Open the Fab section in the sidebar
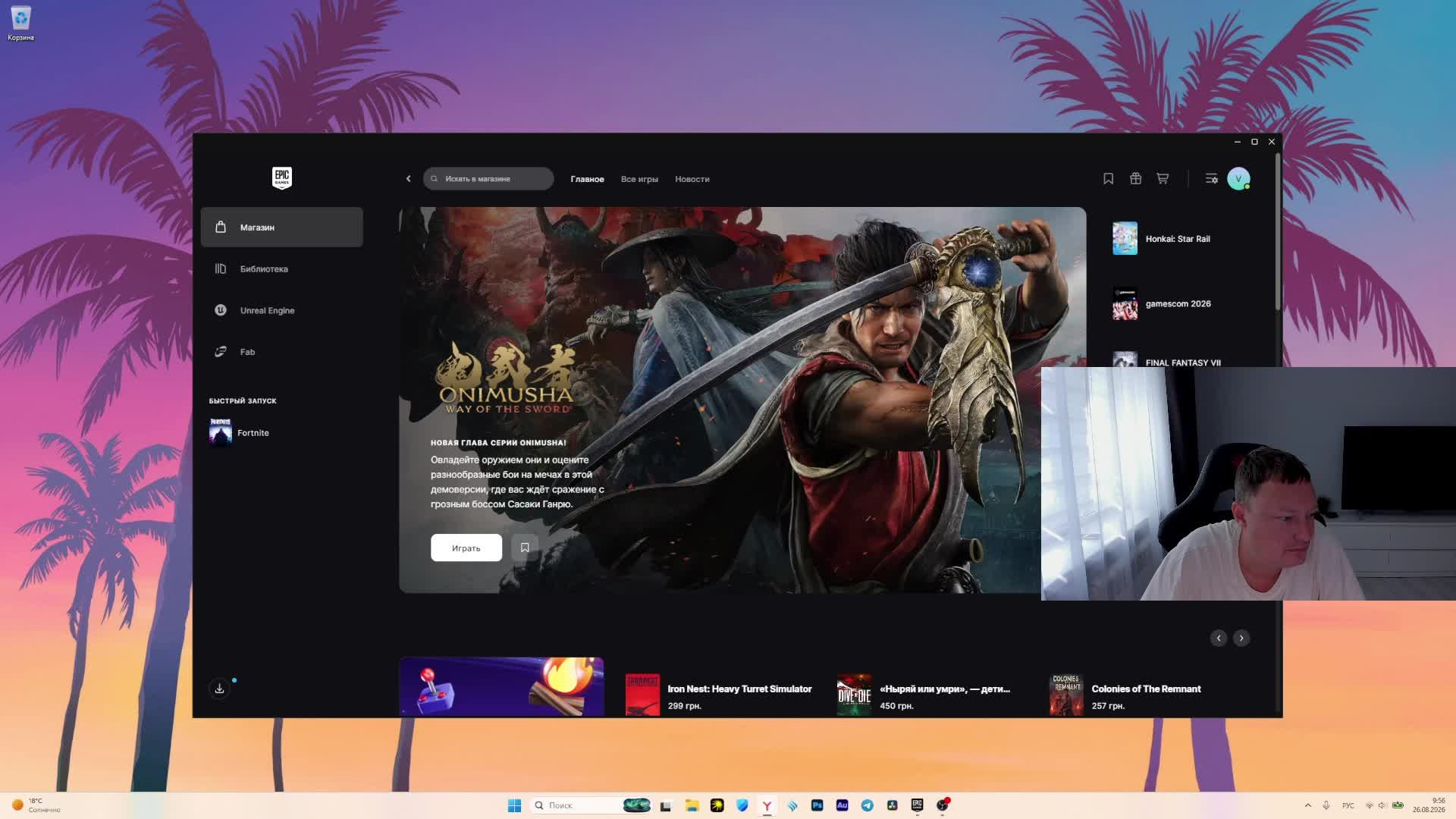 pyautogui.click(x=282, y=352)
